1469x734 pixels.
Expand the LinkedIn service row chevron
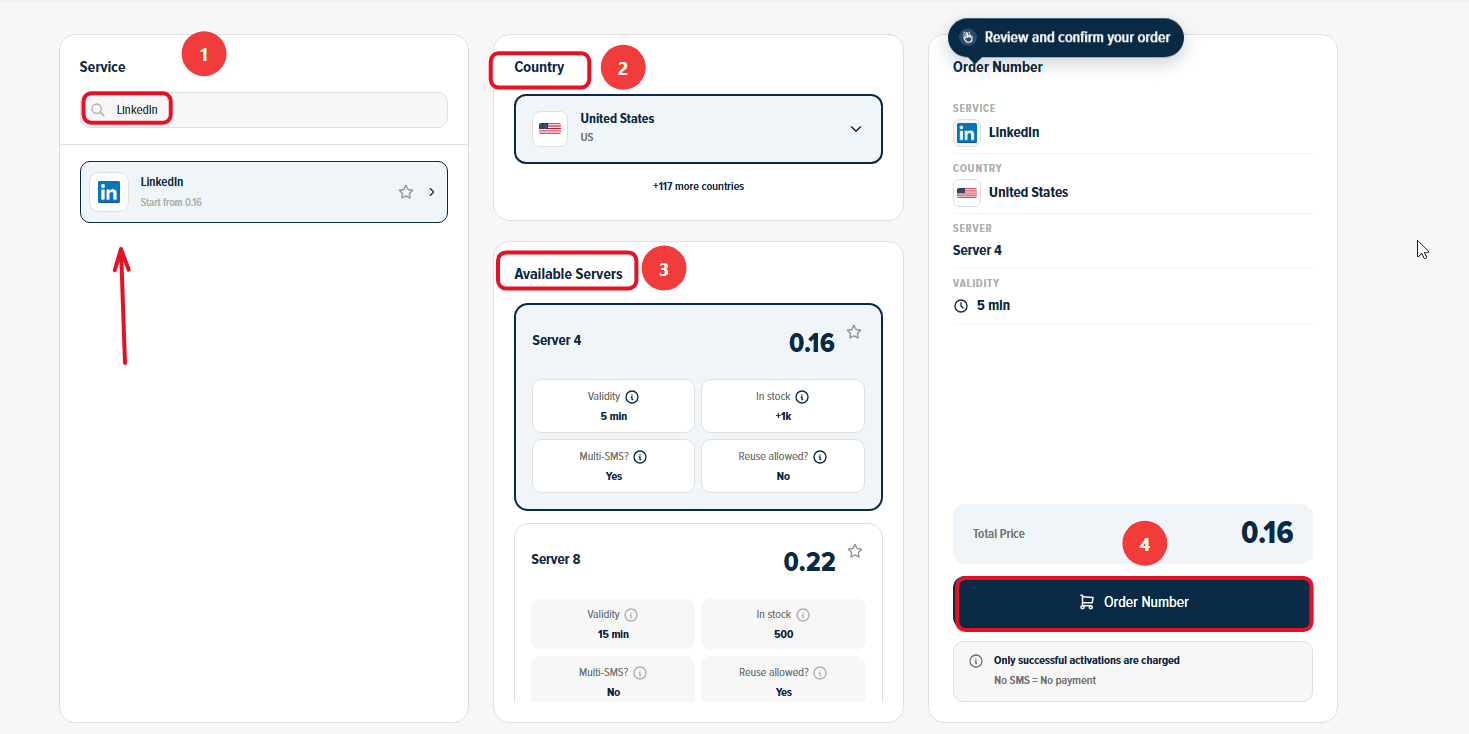point(432,192)
